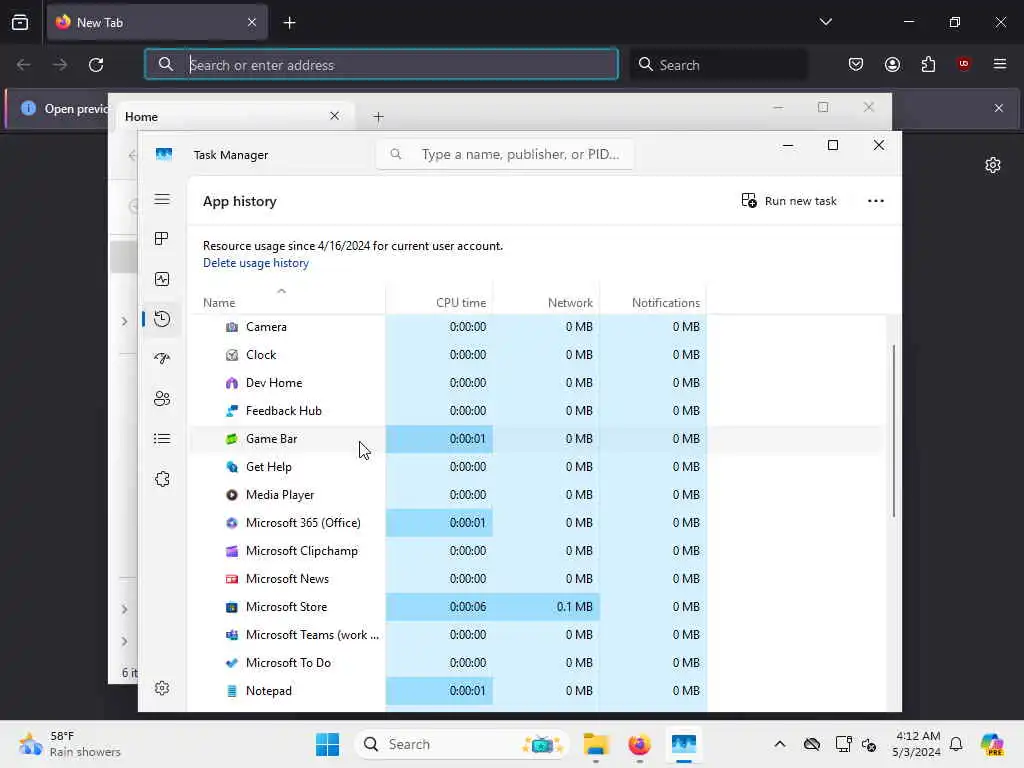The image size is (1024, 768).
Task: Reload page in Firefox
Action: coord(96,65)
